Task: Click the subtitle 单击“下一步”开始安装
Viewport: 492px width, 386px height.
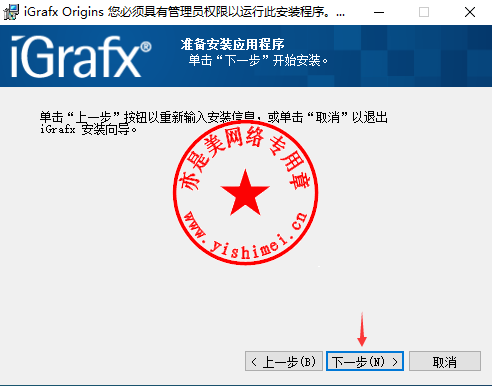Action: [x=258, y=60]
